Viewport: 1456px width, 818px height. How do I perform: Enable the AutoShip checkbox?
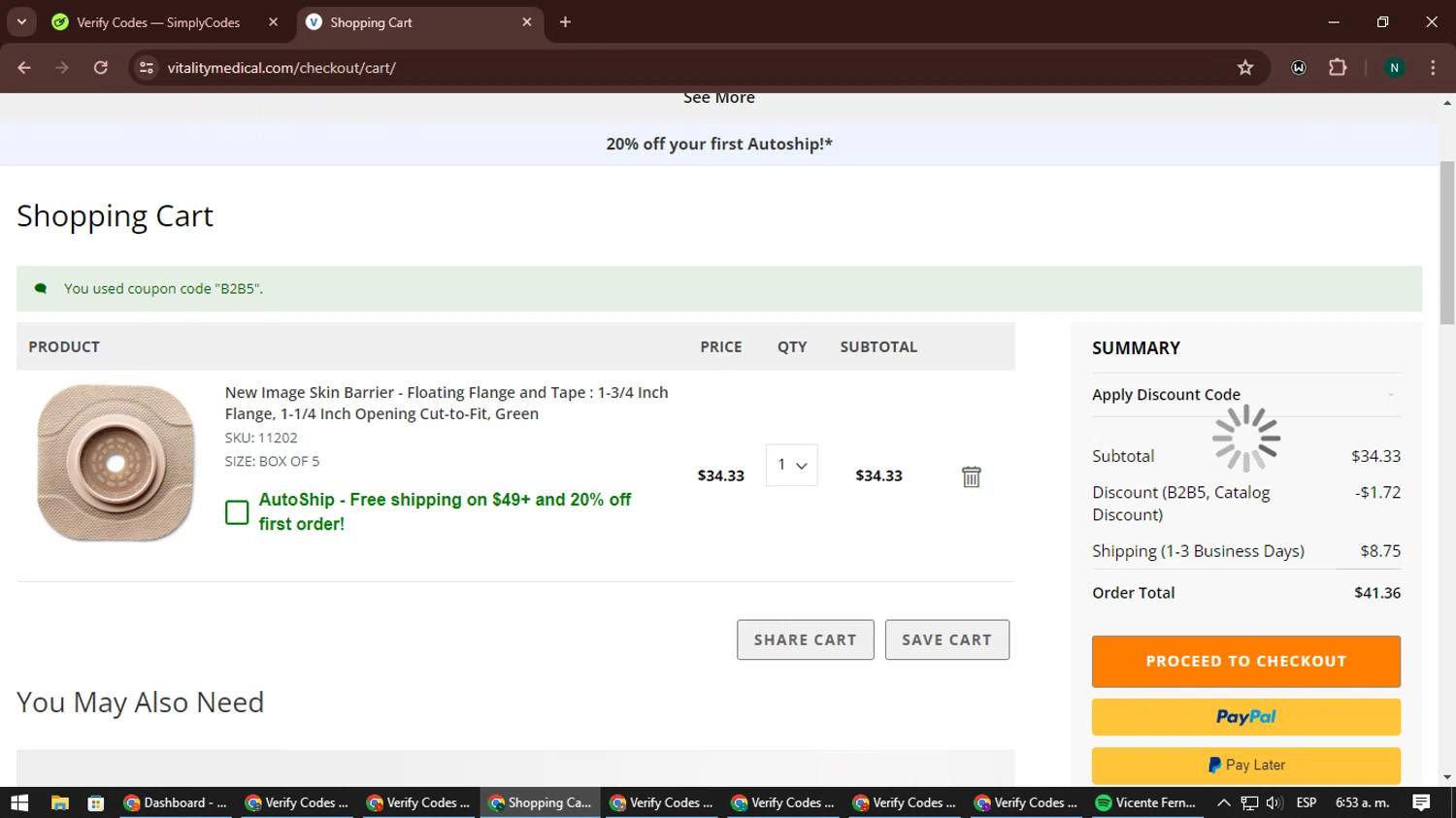tap(237, 512)
